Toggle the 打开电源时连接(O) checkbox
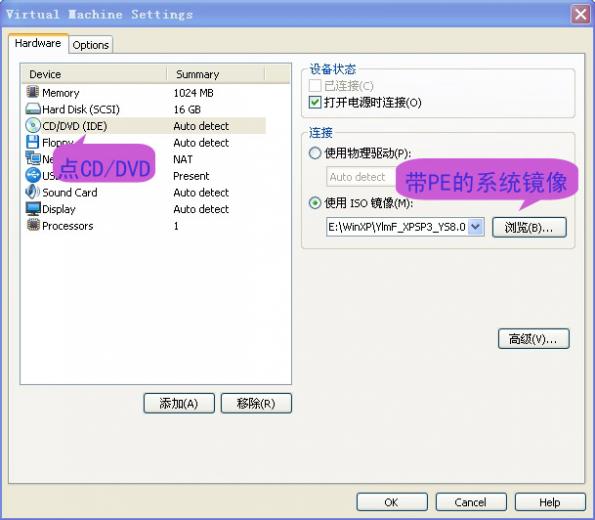Image resolution: width=595 pixels, height=520 pixels. pyautogui.click(x=315, y=102)
